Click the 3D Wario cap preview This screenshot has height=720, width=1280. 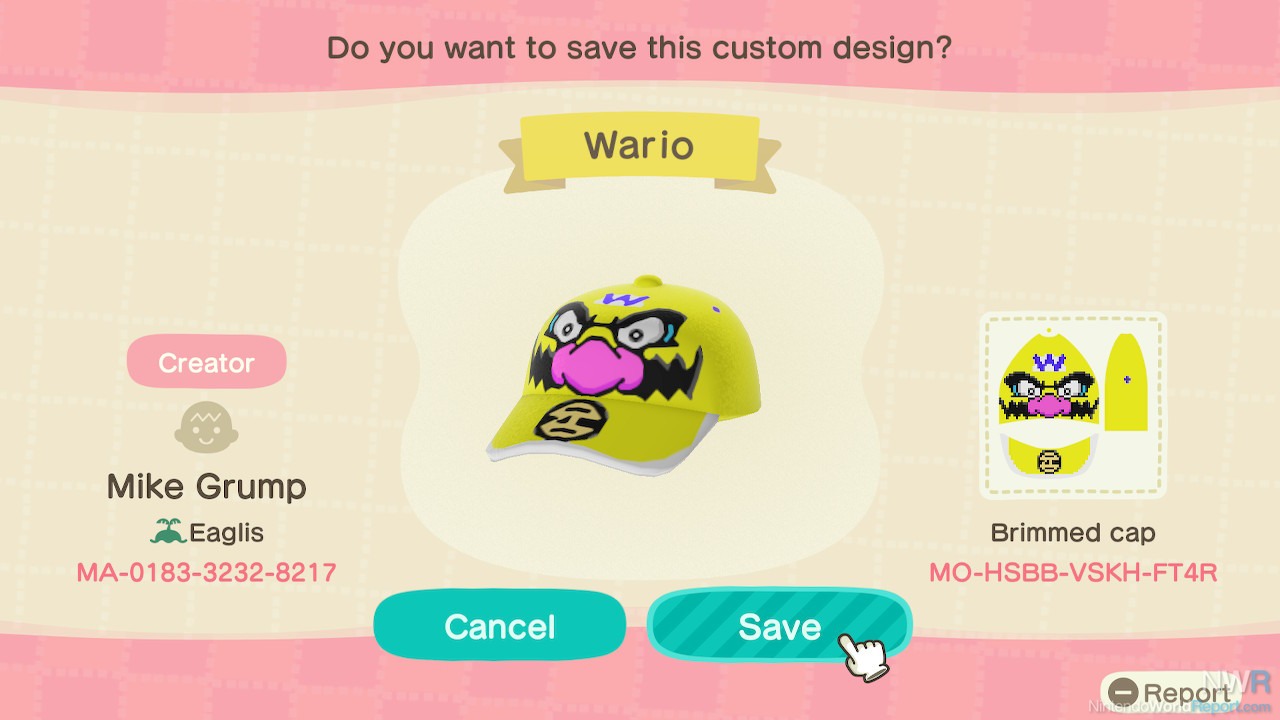coord(625,380)
